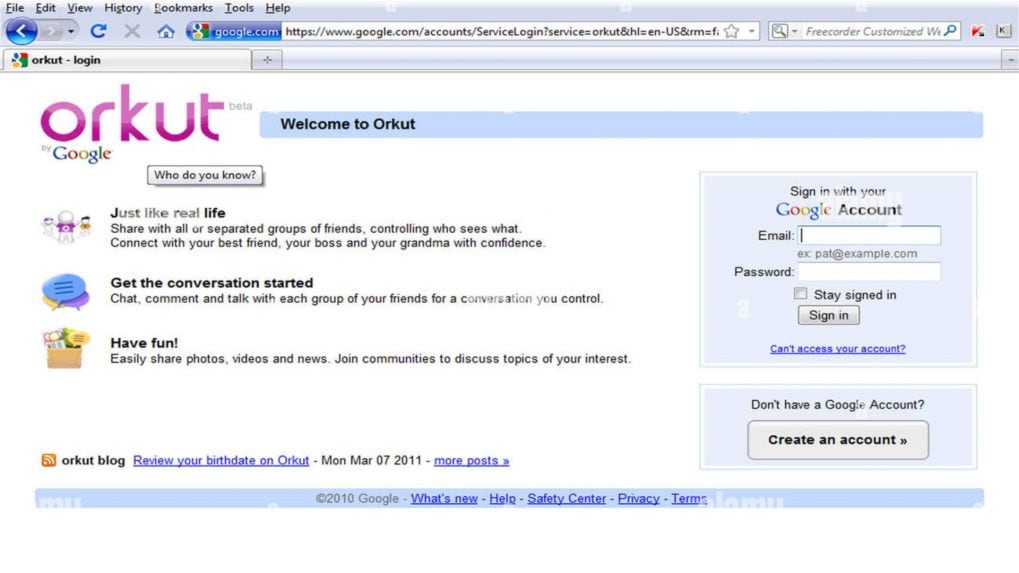
Task: Click the Forward navigation arrow
Action: (51, 31)
